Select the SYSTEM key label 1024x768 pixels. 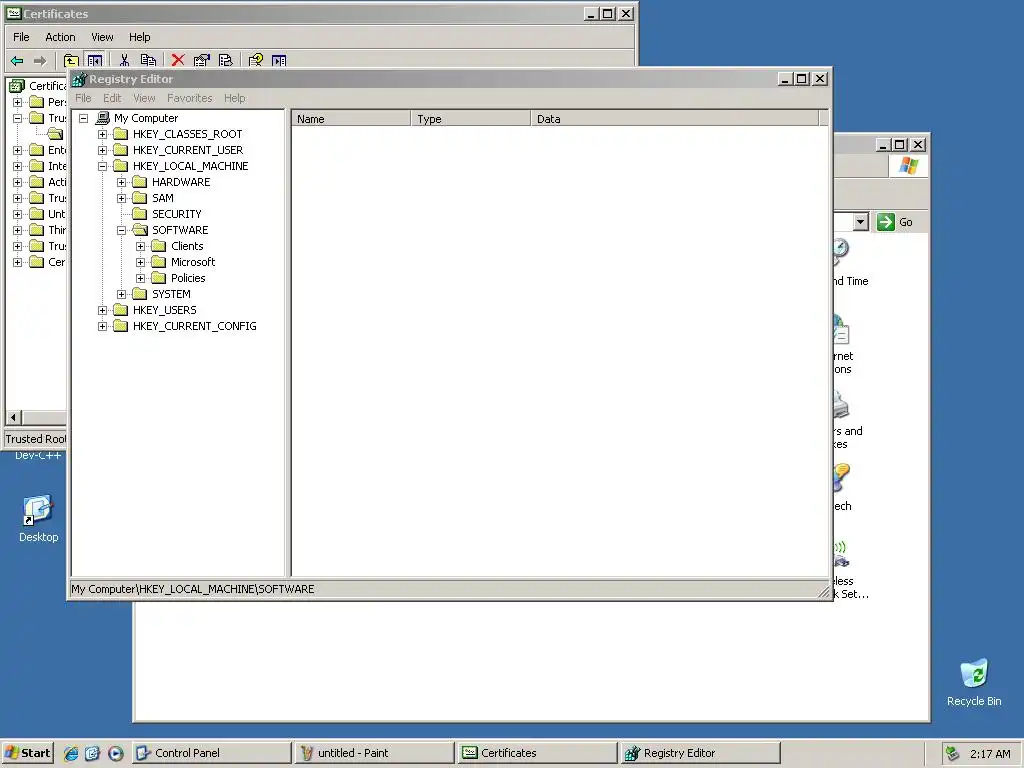click(171, 295)
